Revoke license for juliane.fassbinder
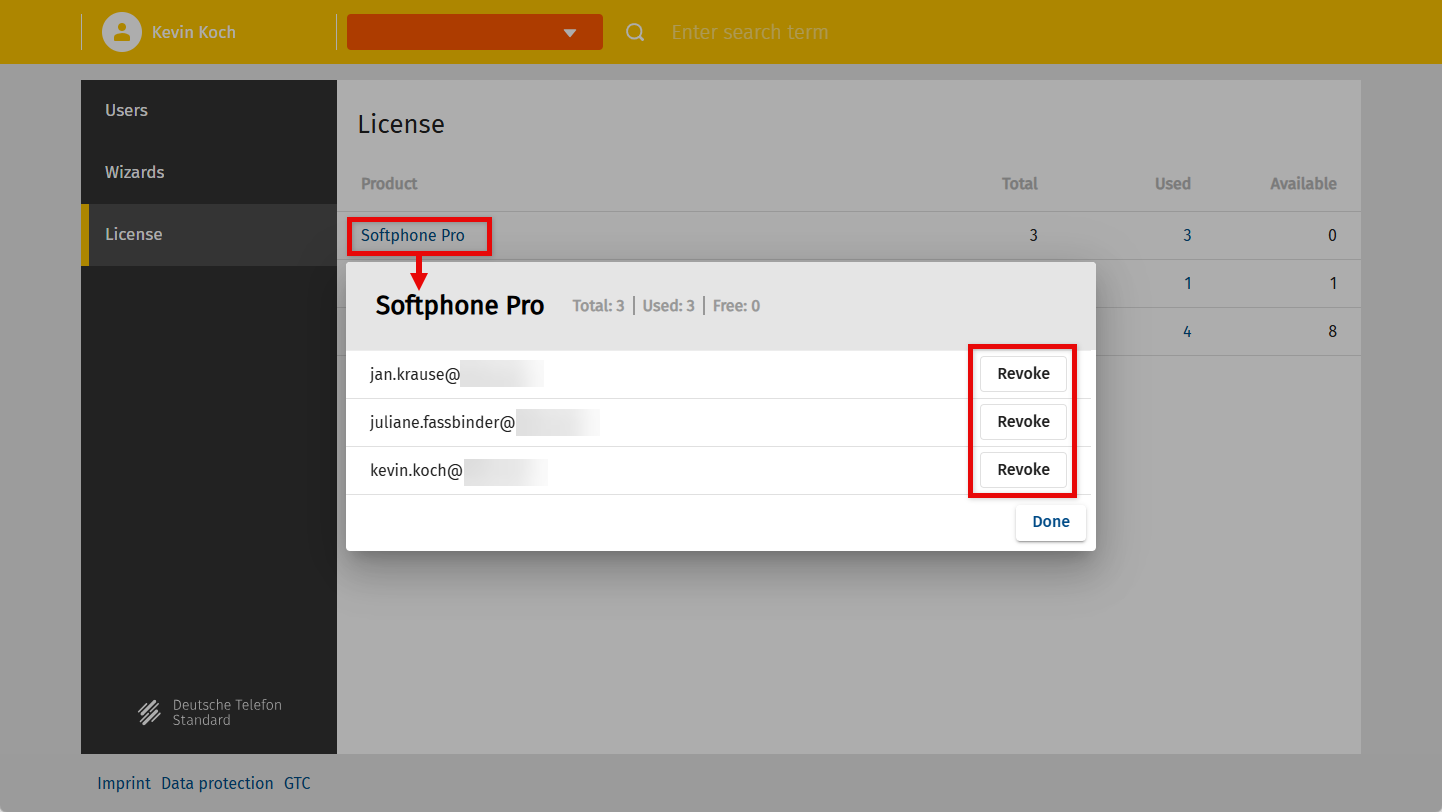 tap(1023, 422)
